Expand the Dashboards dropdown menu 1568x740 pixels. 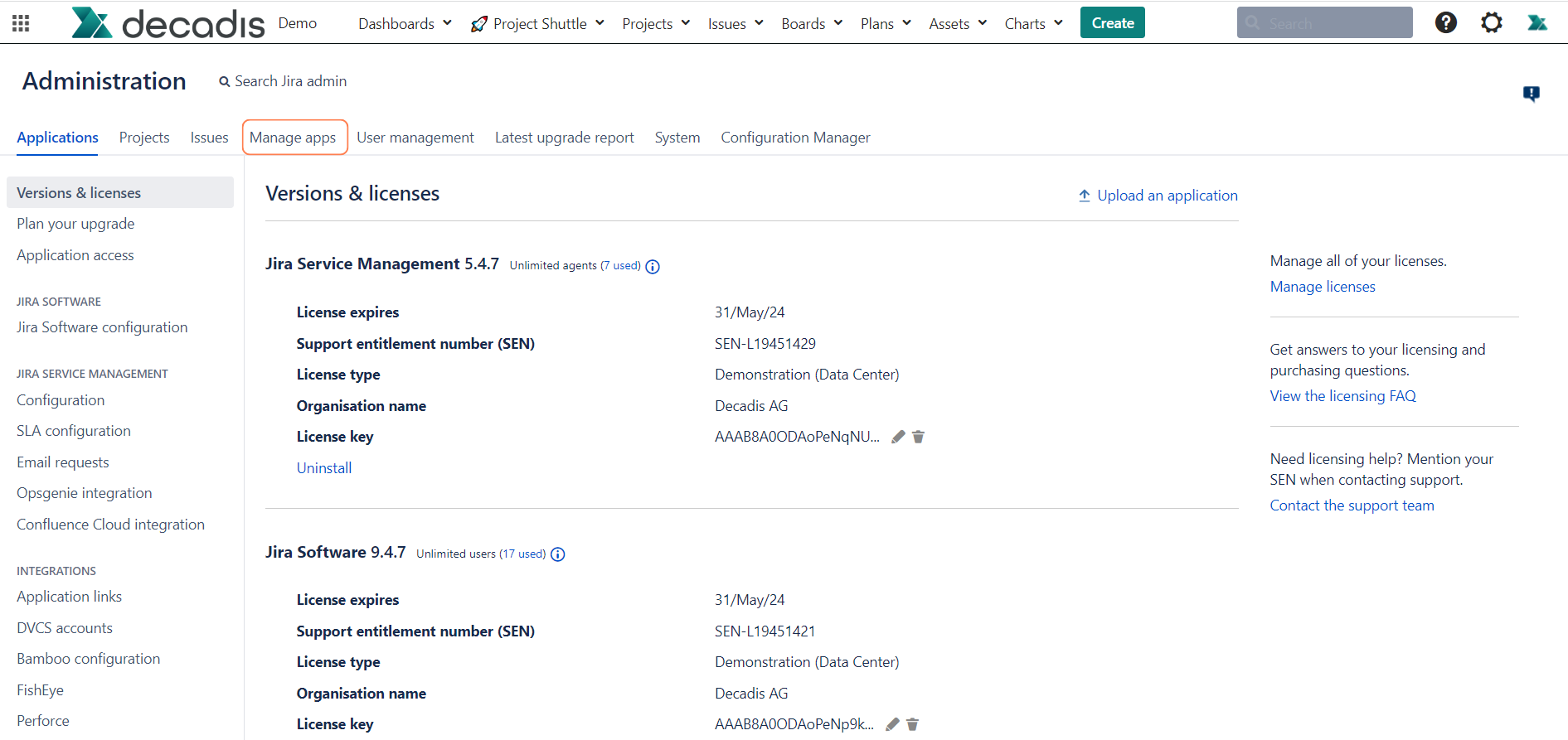[405, 23]
